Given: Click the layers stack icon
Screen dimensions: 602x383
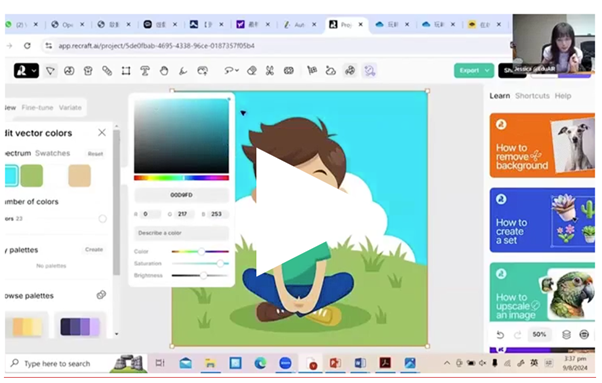Looking at the screenshot, I should [x=566, y=335].
